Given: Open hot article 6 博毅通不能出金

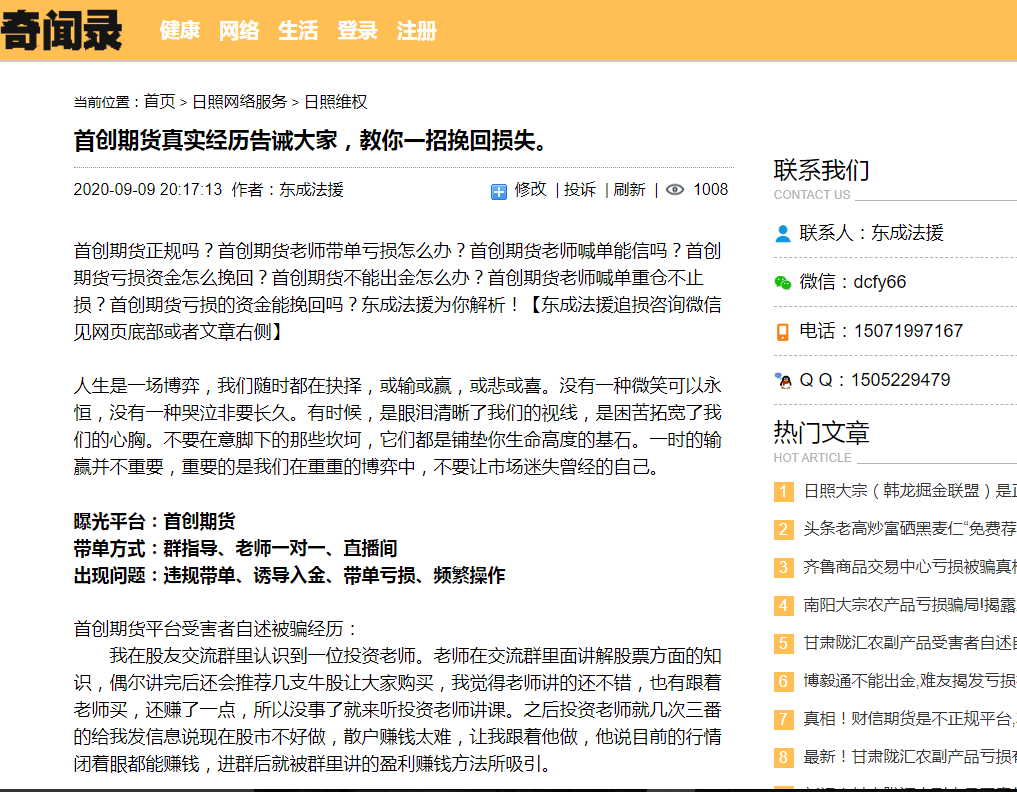Looking at the screenshot, I should point(910,680).
